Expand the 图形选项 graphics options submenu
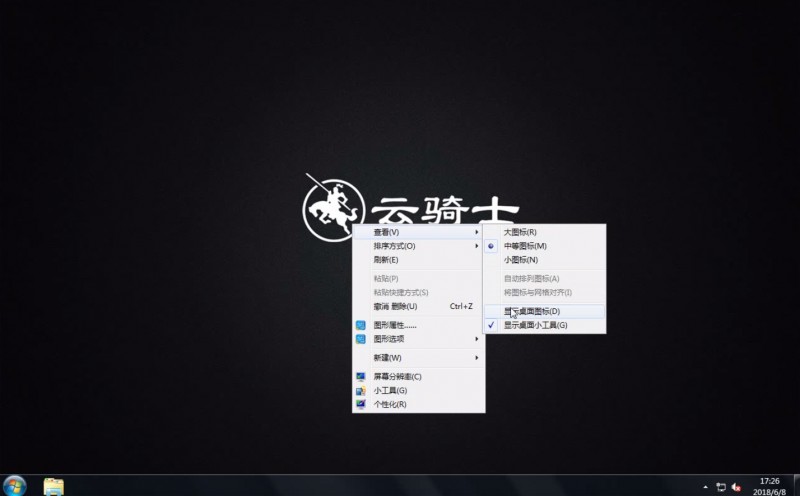The height and width of the screenshot is (496, 800). pyautogui.click(x=418, y=339)
